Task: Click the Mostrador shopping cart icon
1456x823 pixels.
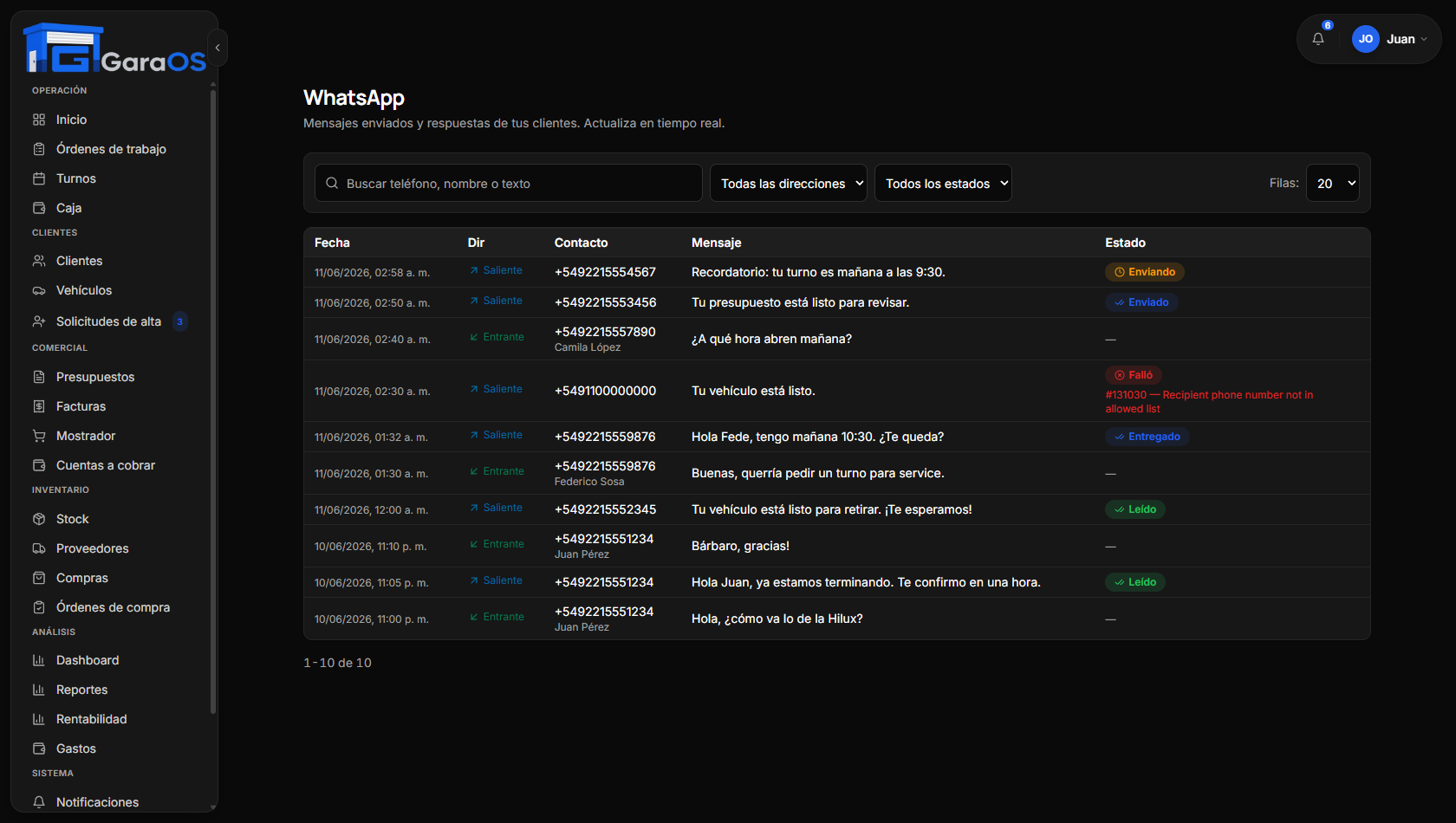Action: pos(39,436)
